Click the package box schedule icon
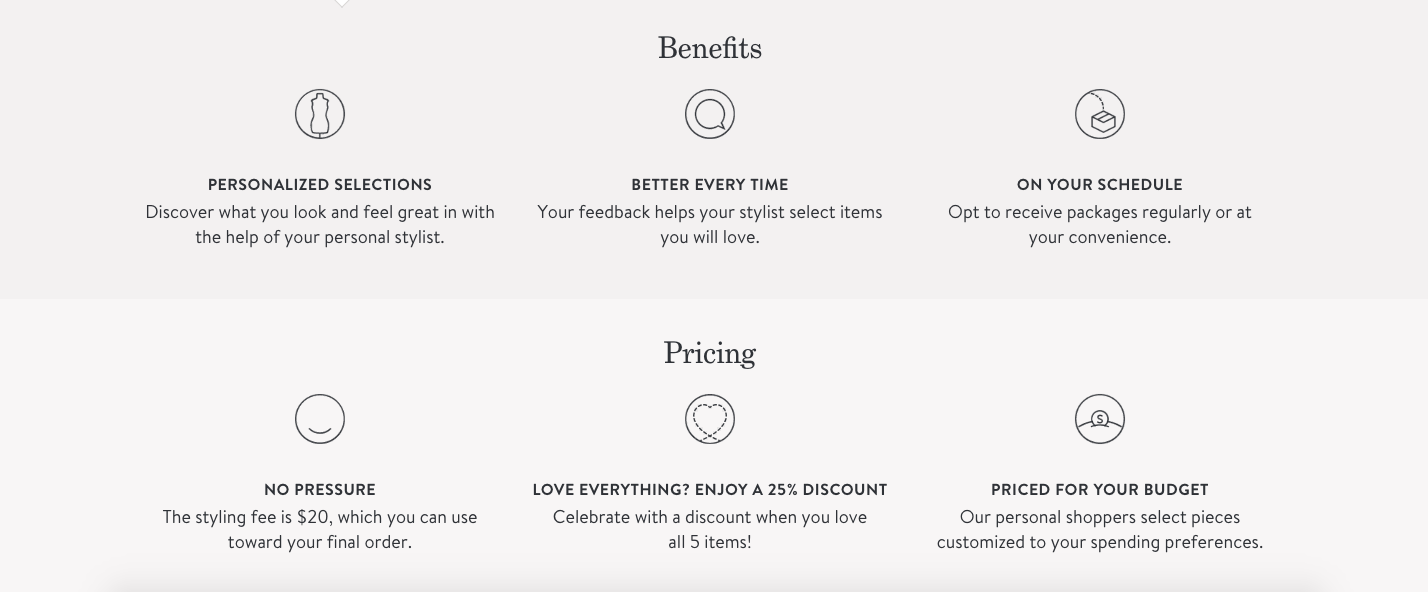1428x592 pixels. click(x=1100, y=114)
